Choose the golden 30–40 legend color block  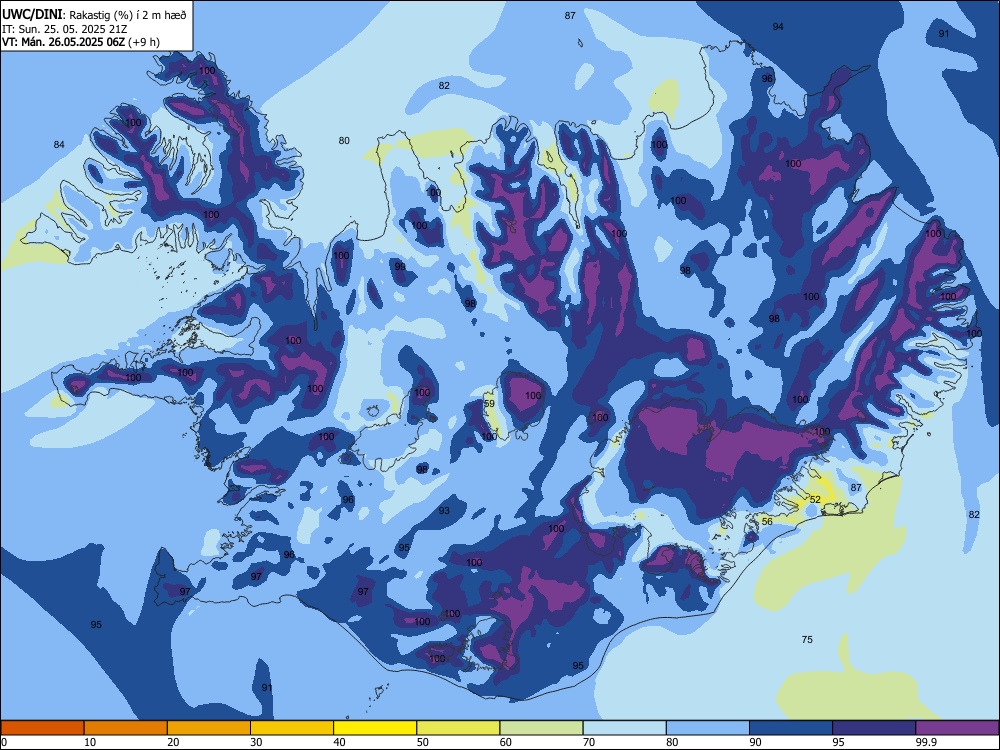(x=292, y=728)
